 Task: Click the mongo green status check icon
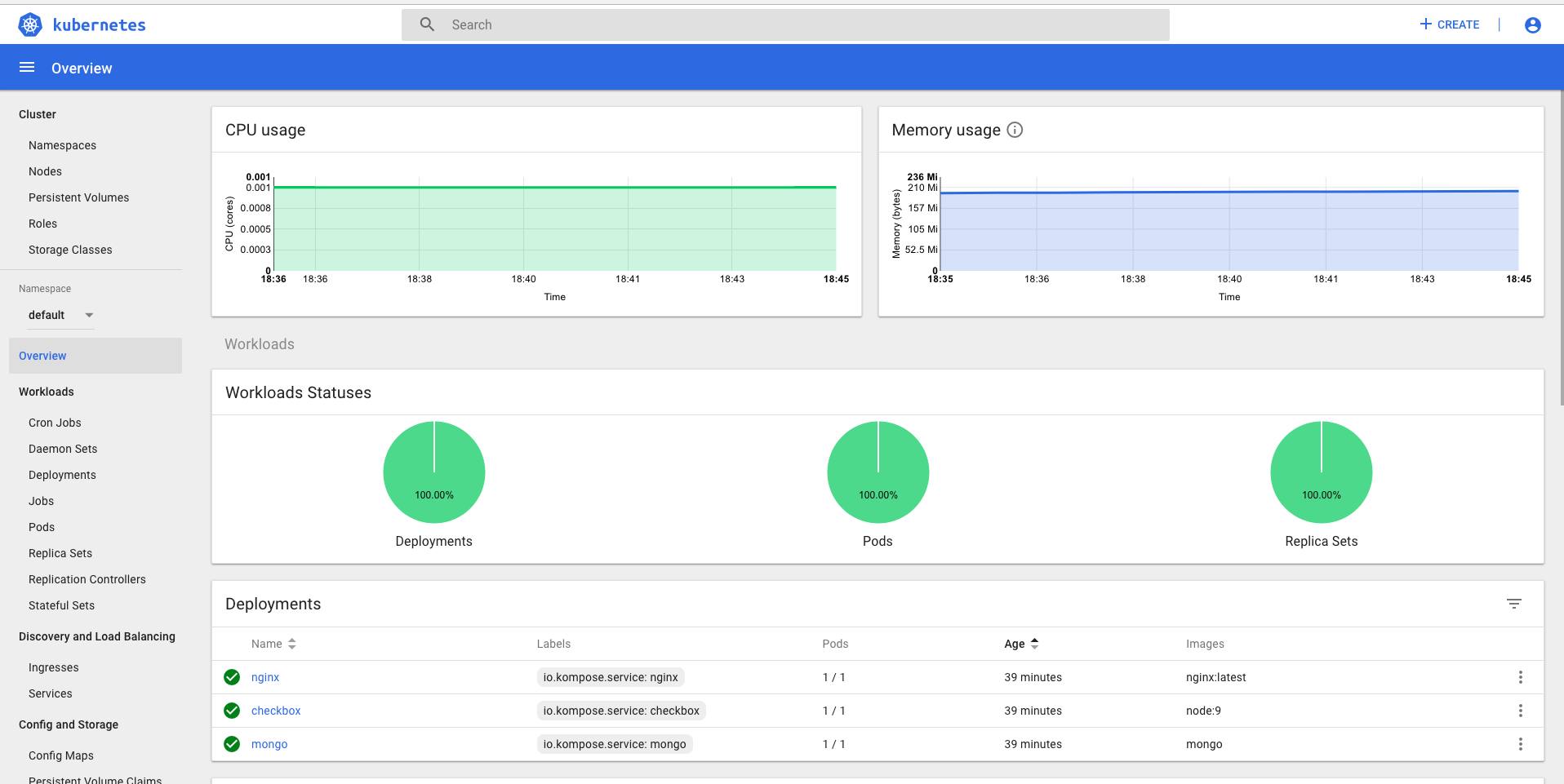232,744
